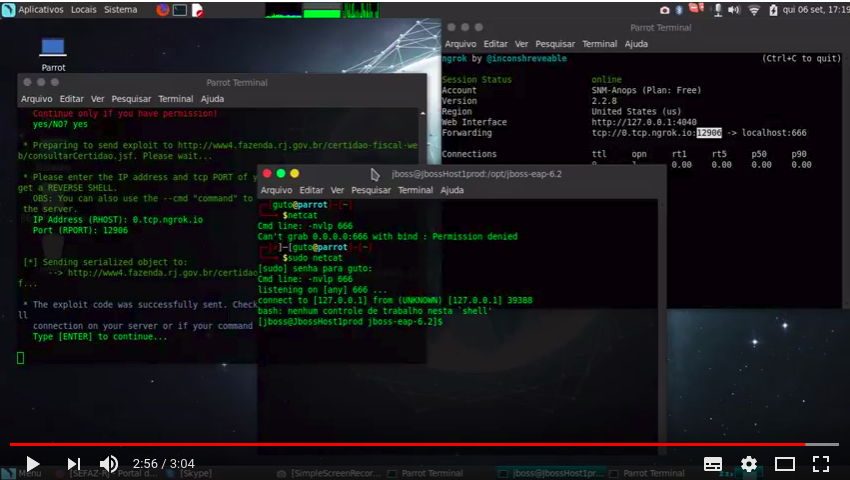This screenshot has width=850, height=480.
Task: Launch terminal from top panel icon
Action: [179, 10]
